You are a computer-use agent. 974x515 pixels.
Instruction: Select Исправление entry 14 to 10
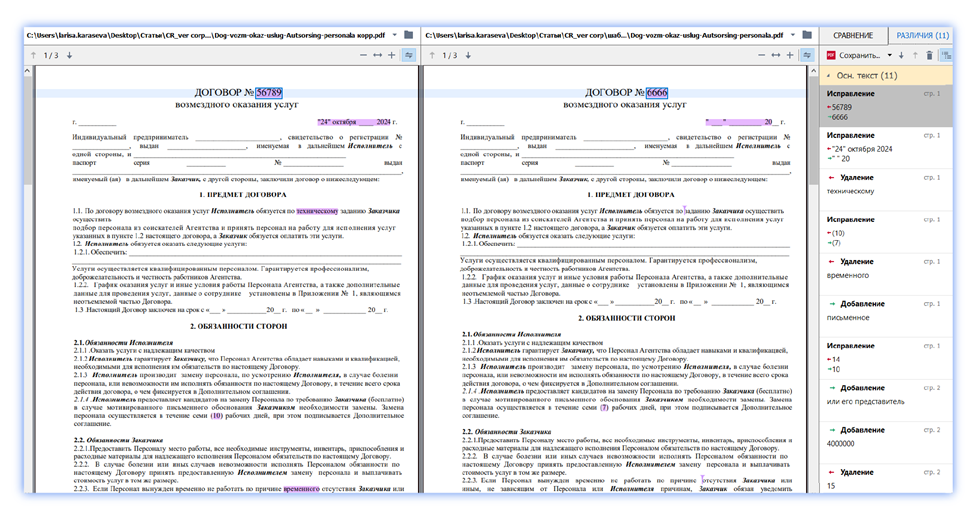click(886, 358)
